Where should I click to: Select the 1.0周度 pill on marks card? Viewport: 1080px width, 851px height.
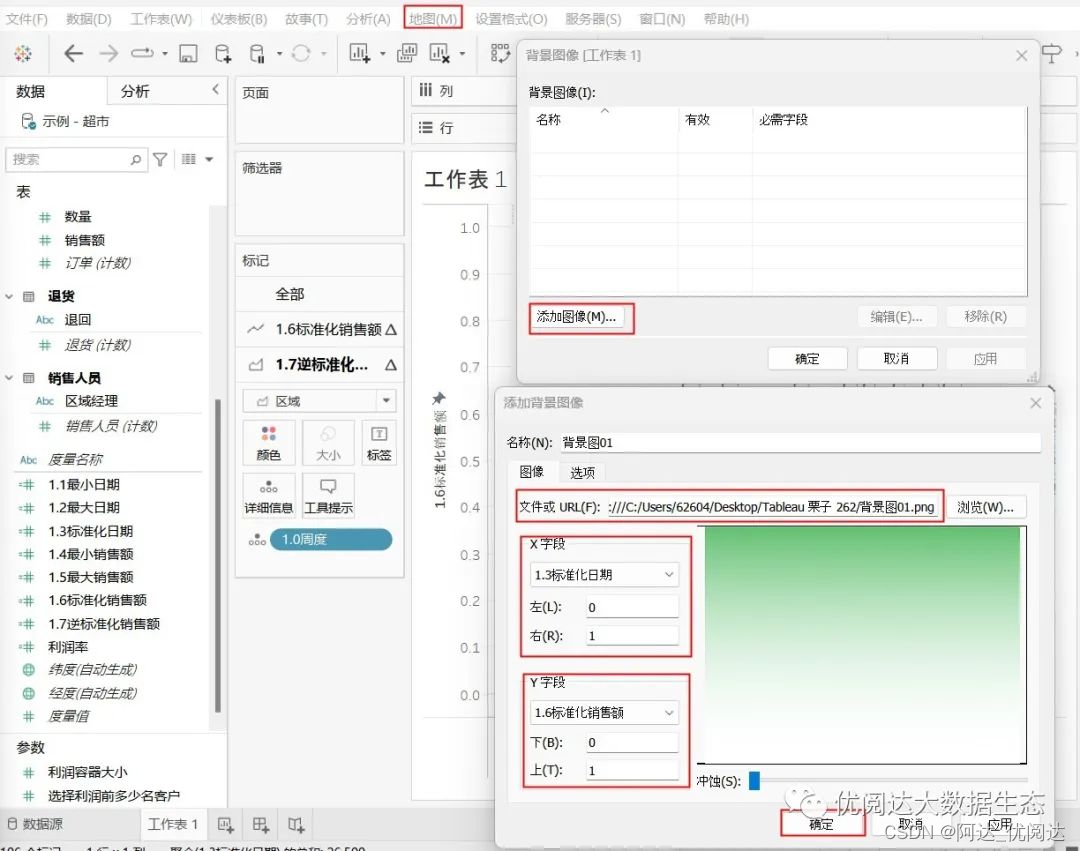331,539
